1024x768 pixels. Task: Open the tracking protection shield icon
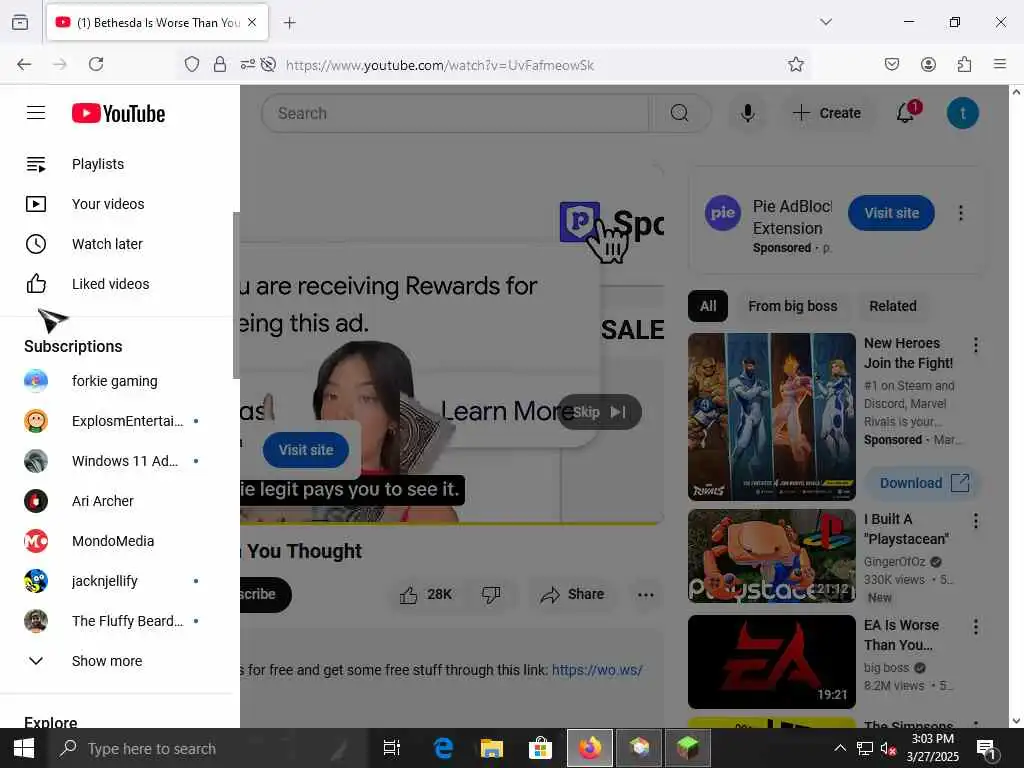click(x=191, y=64)
